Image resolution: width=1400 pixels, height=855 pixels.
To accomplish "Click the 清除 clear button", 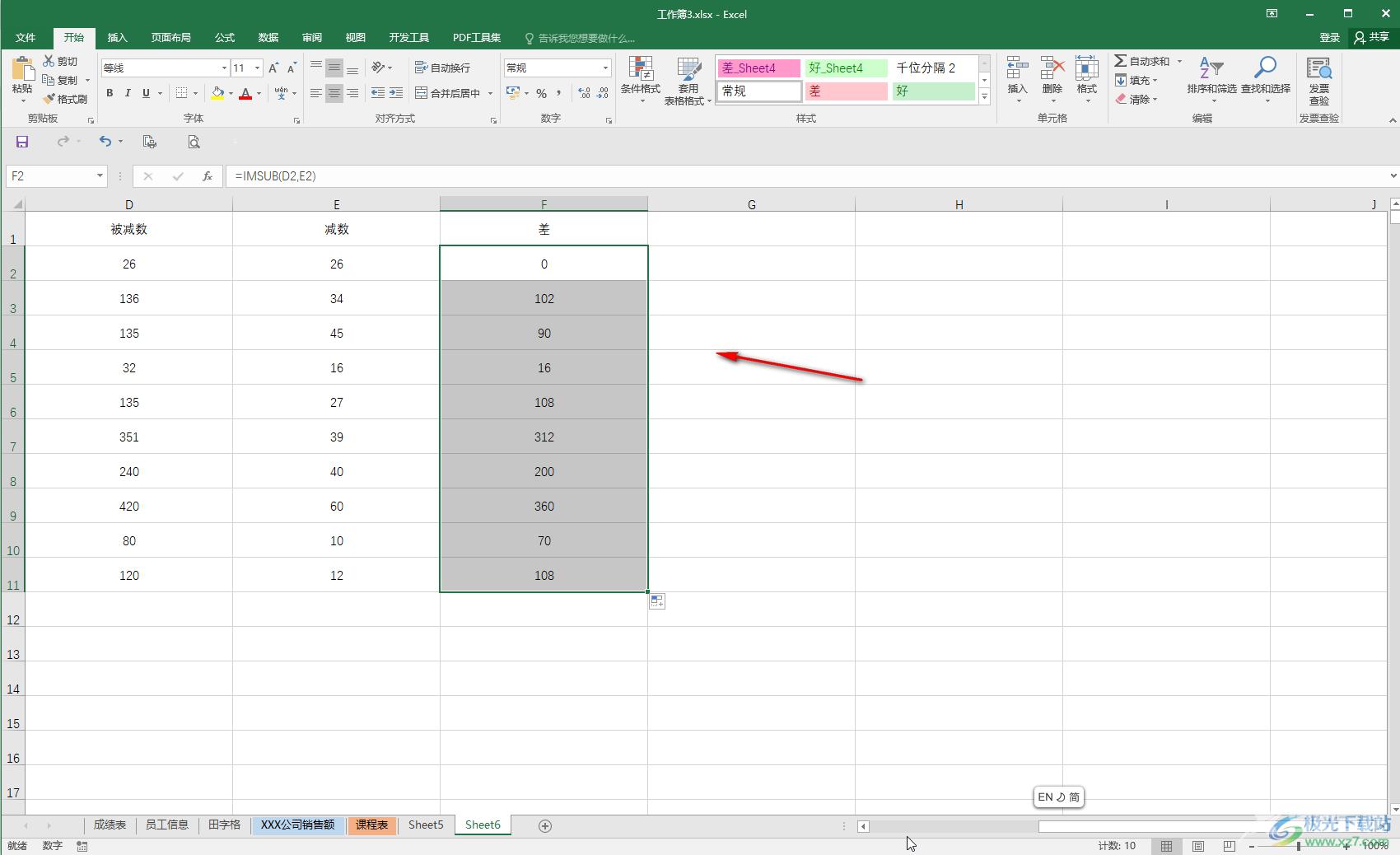I will point(1136,99).
